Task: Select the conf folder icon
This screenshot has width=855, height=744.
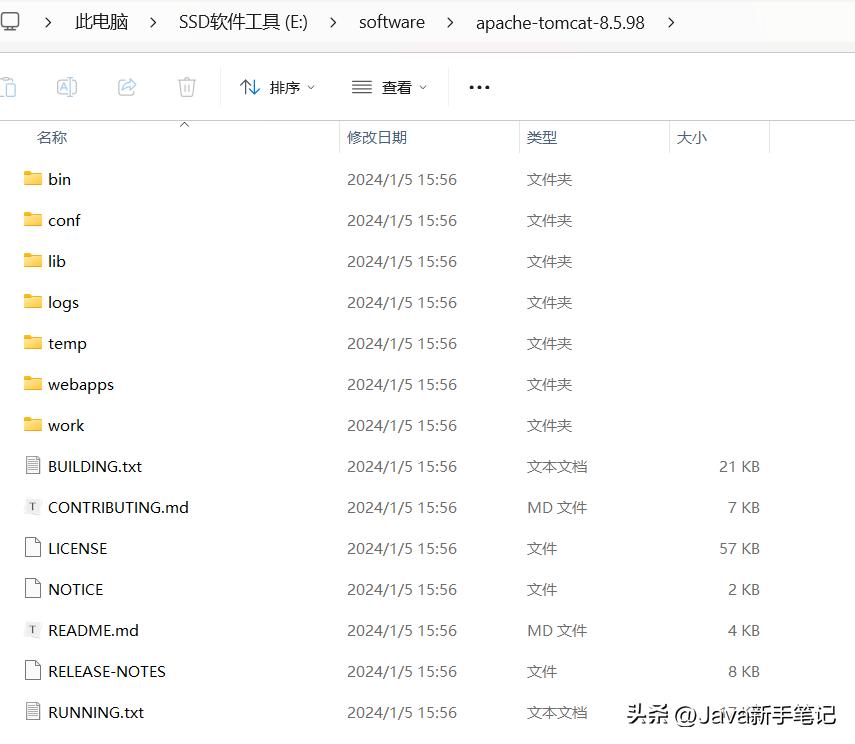Action: click(33, 219)
